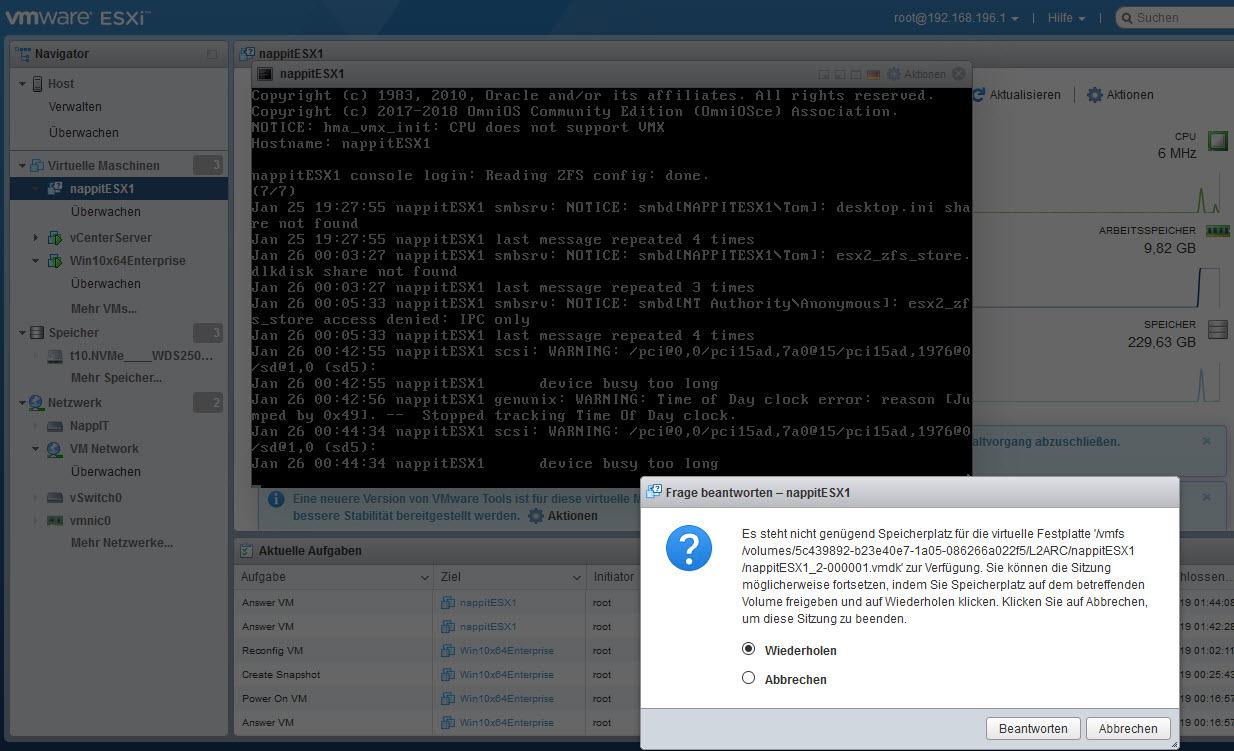The width and height of the screenshot is (1234, 751).
Task: Click the Virtuelle Maschinen icon
Action: pyautogui.click(x=38, y=166)
